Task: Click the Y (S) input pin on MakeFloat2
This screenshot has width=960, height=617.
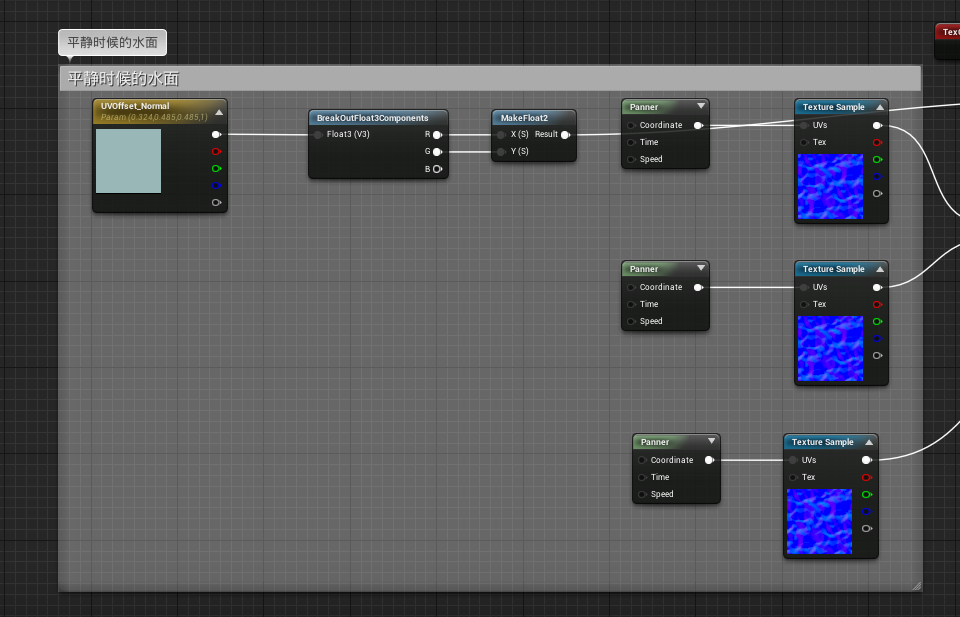Action: tap(501, 152)
